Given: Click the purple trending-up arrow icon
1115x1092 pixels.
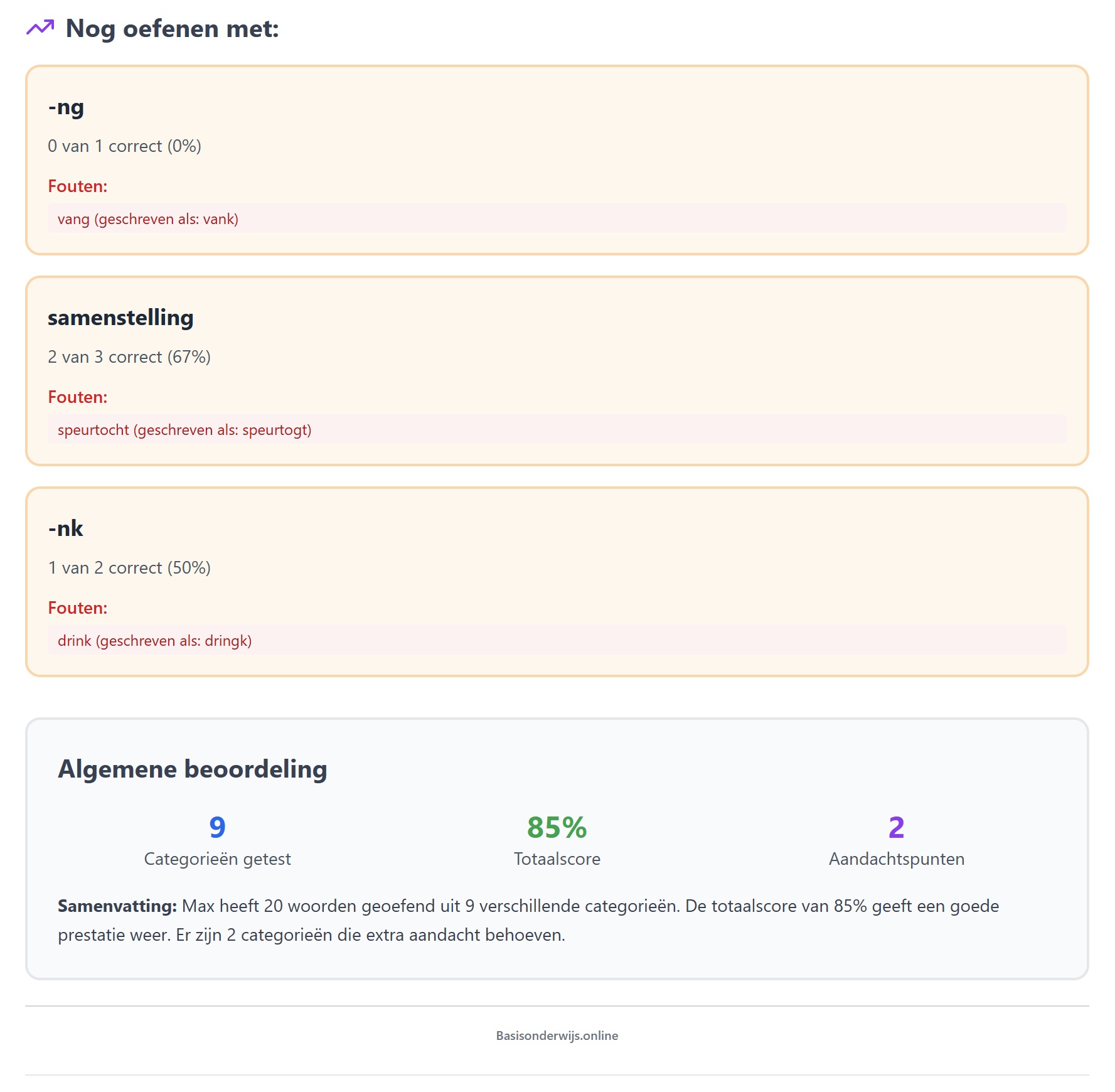Looking at the screenshot, I should click(40, 28).
